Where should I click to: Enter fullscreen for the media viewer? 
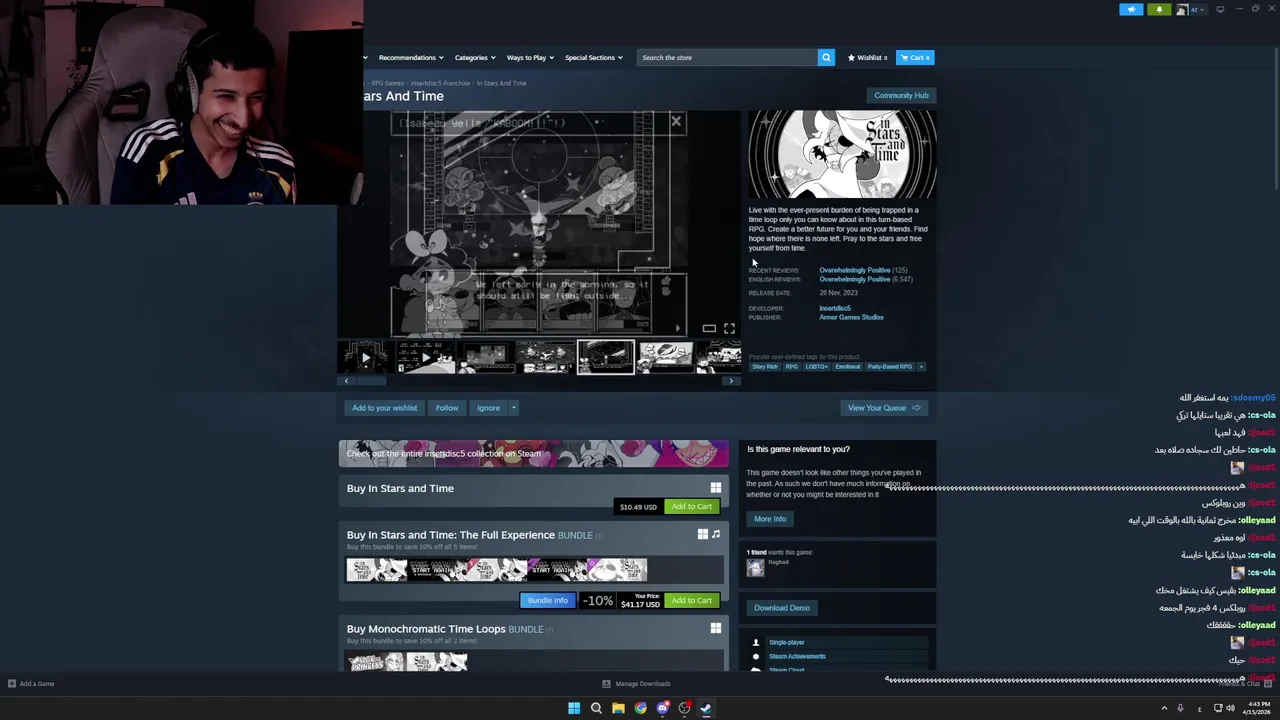[729, 328]
